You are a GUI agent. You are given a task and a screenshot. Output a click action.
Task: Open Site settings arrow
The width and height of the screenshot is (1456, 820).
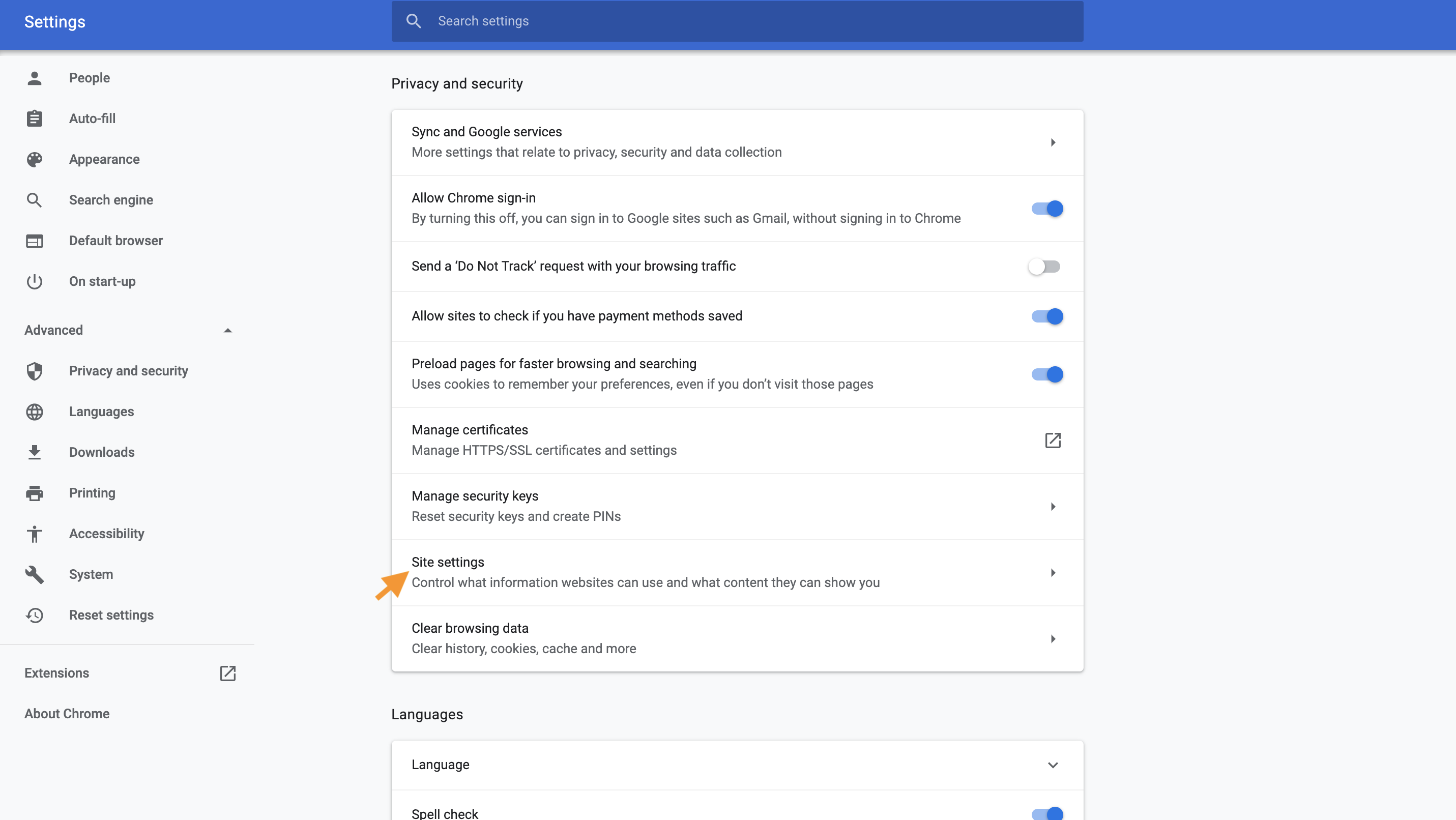(1053, 572)
